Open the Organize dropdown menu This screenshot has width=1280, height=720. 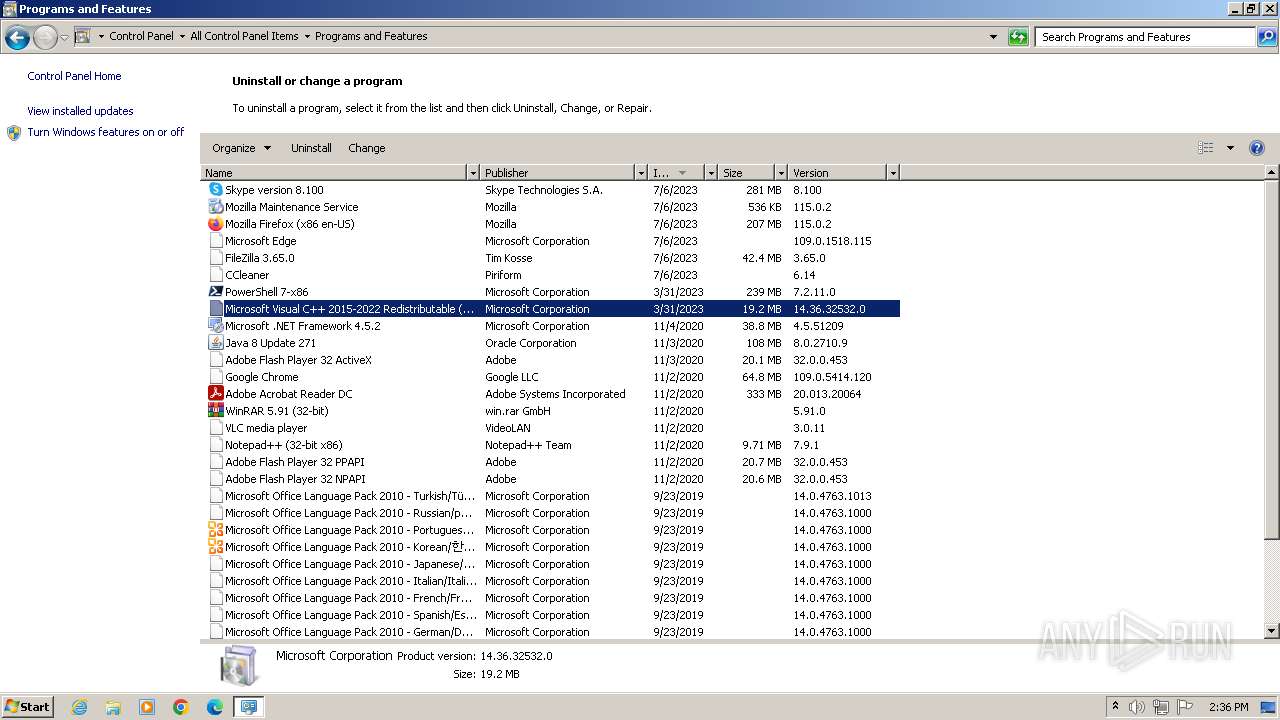click(x=241, y=148)
